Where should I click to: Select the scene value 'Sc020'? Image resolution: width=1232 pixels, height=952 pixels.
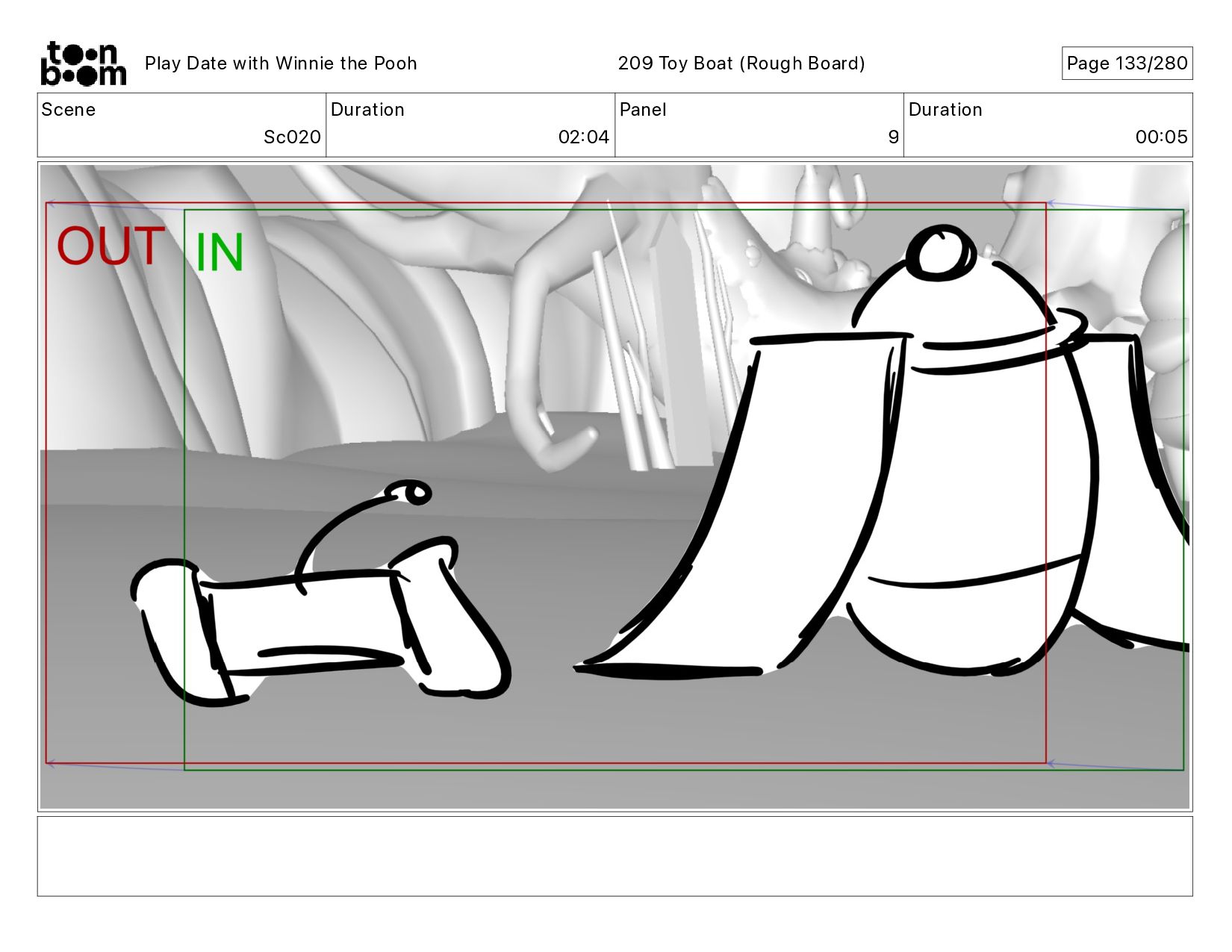pos(292,137)
